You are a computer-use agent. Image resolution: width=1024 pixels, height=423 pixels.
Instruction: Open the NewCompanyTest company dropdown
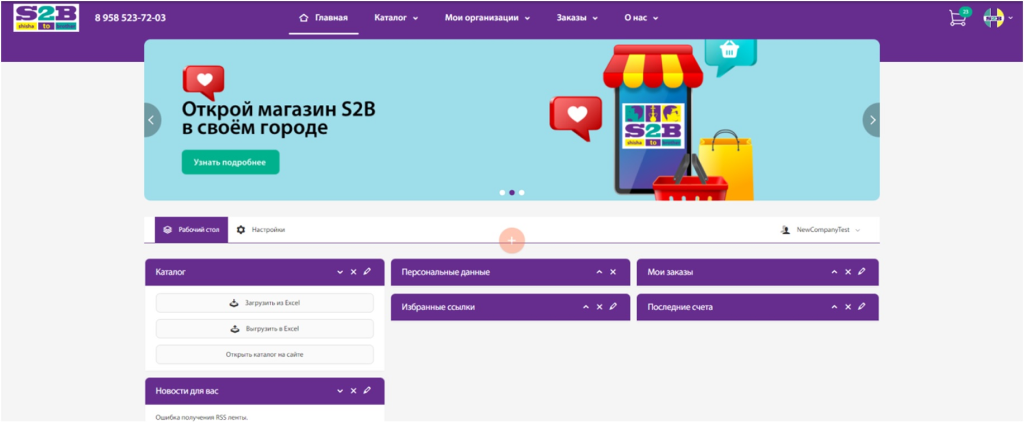point(820,230)
